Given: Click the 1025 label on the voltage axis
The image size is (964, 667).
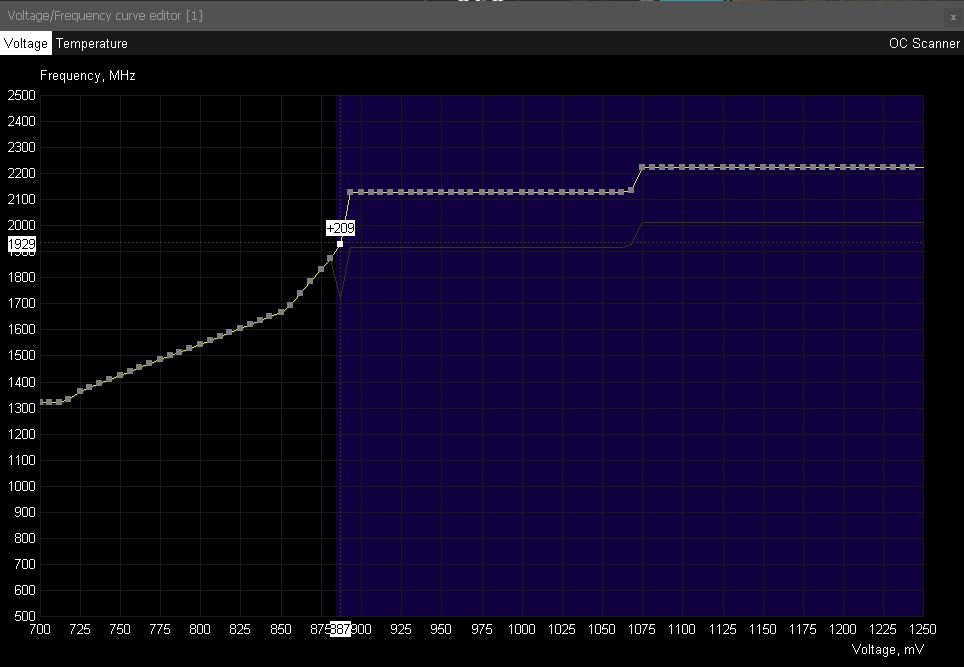Looking at the screenshot, I should tap(561, 629).
